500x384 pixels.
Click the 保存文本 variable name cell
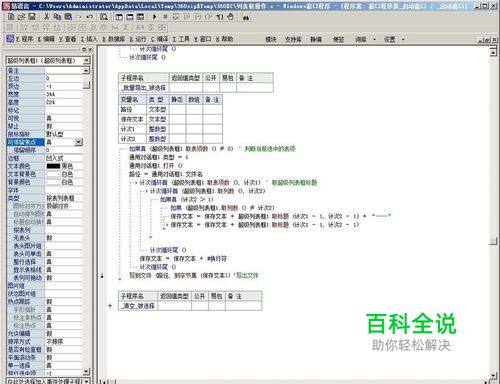click(x=133, y=119)
